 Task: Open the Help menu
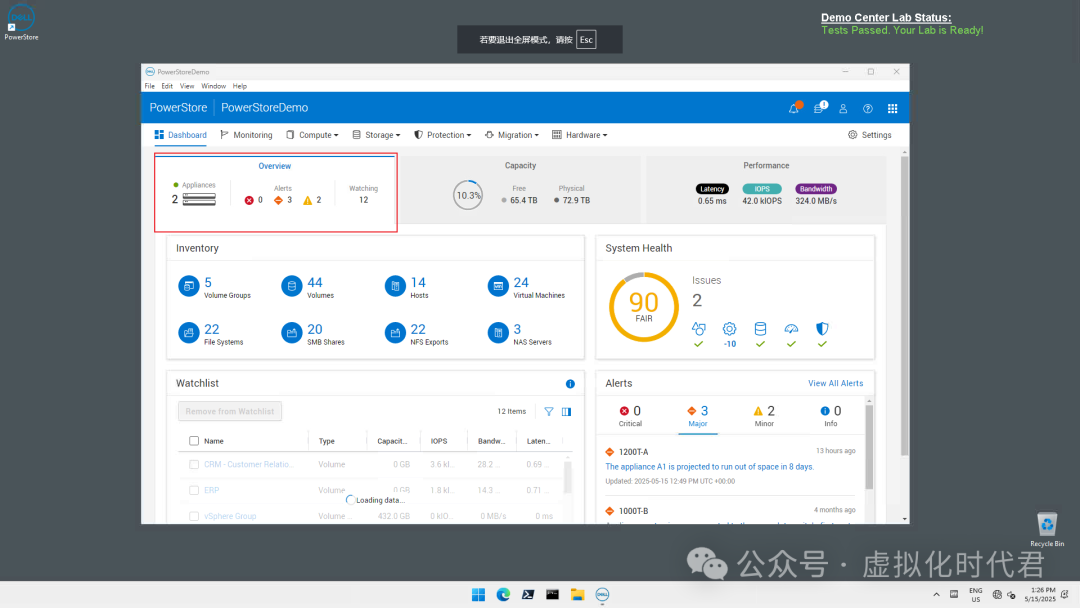pos(240,86)
